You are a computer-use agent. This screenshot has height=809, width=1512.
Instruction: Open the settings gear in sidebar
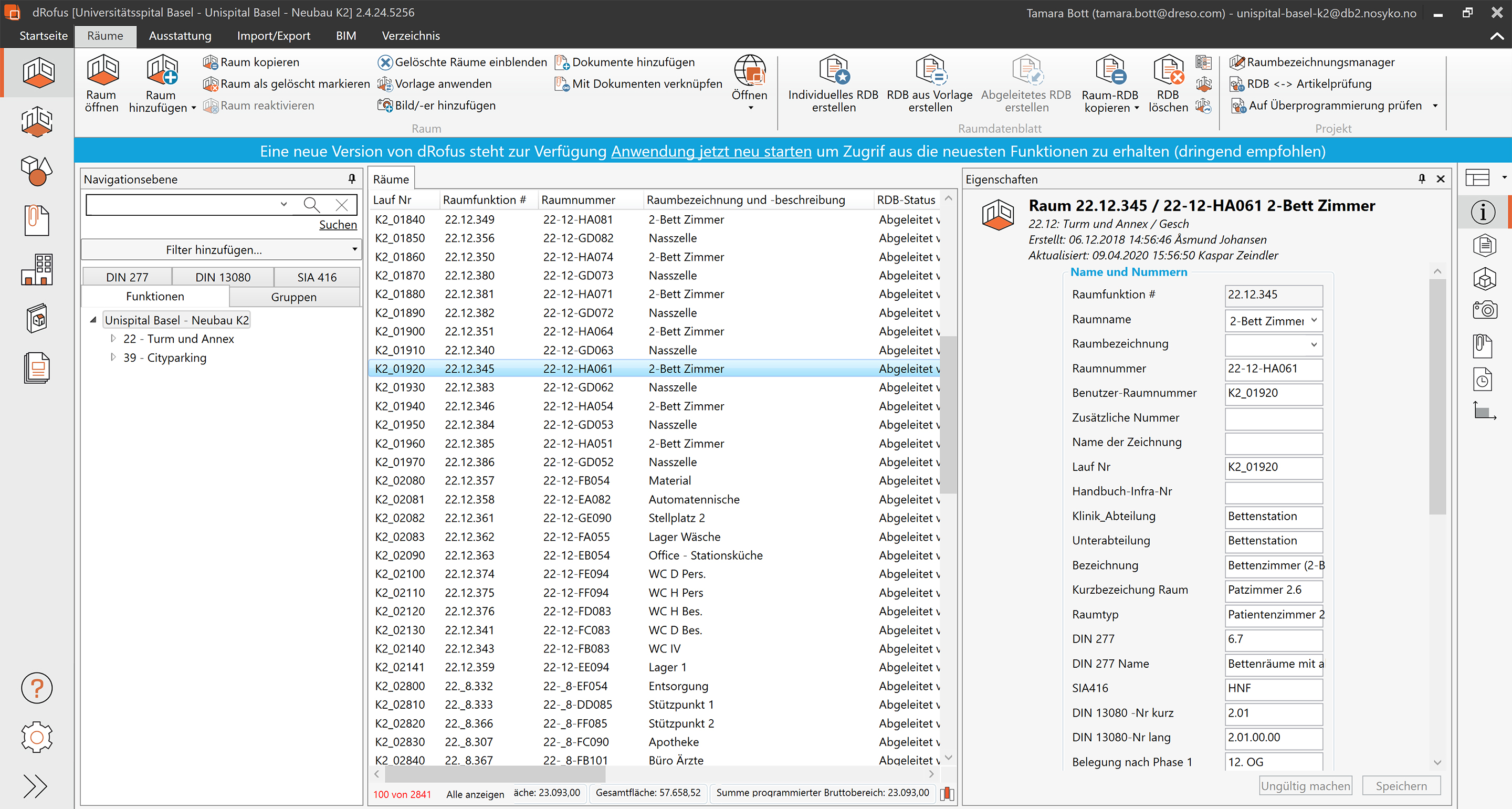click(37, 737)
